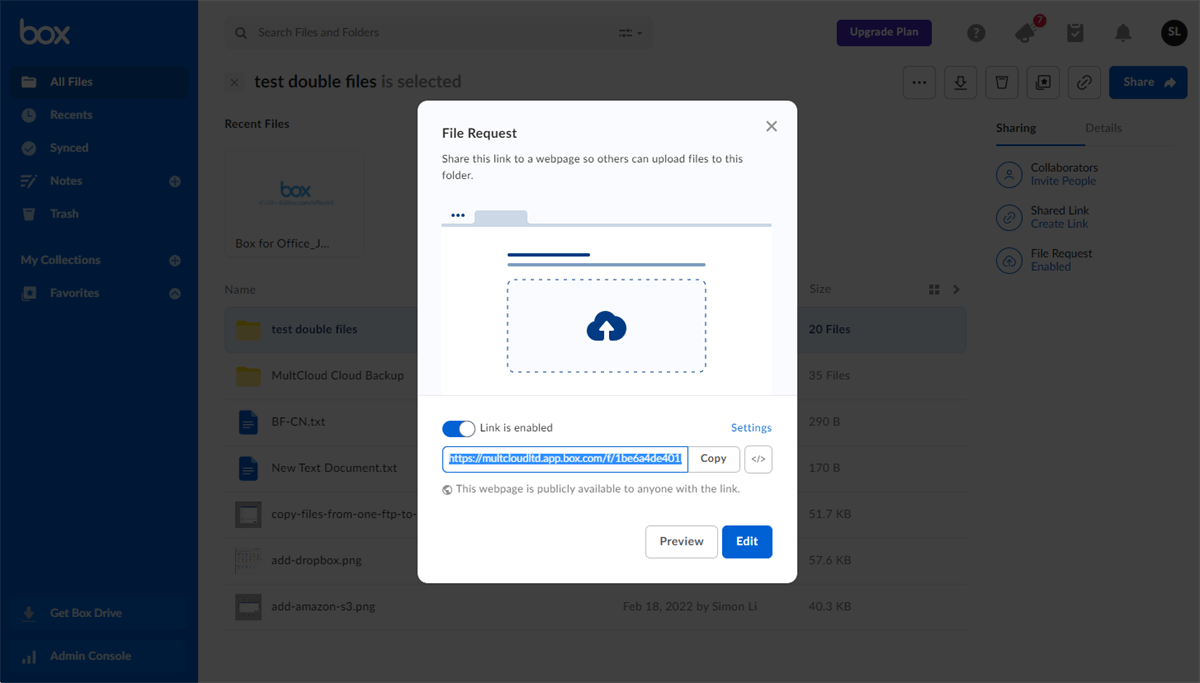The image size is (1200, 683).
Task: Collapse the Favorites section arrow
Action: (175, 293)
